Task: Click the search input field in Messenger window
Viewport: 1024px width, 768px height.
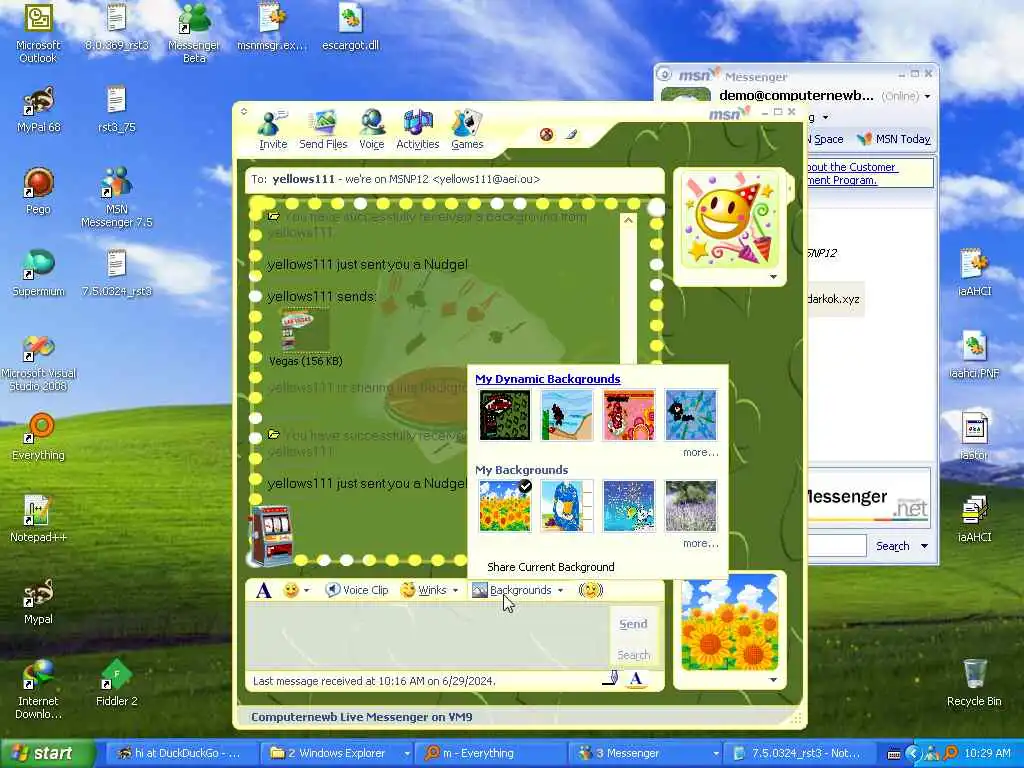Action: click(837, 546)
